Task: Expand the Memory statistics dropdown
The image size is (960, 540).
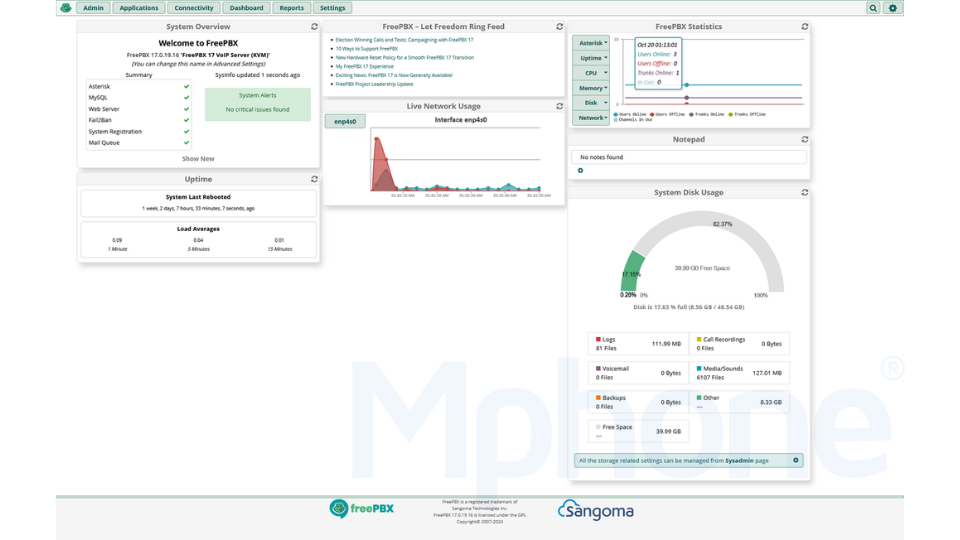Action: click(x=591, y=88)
